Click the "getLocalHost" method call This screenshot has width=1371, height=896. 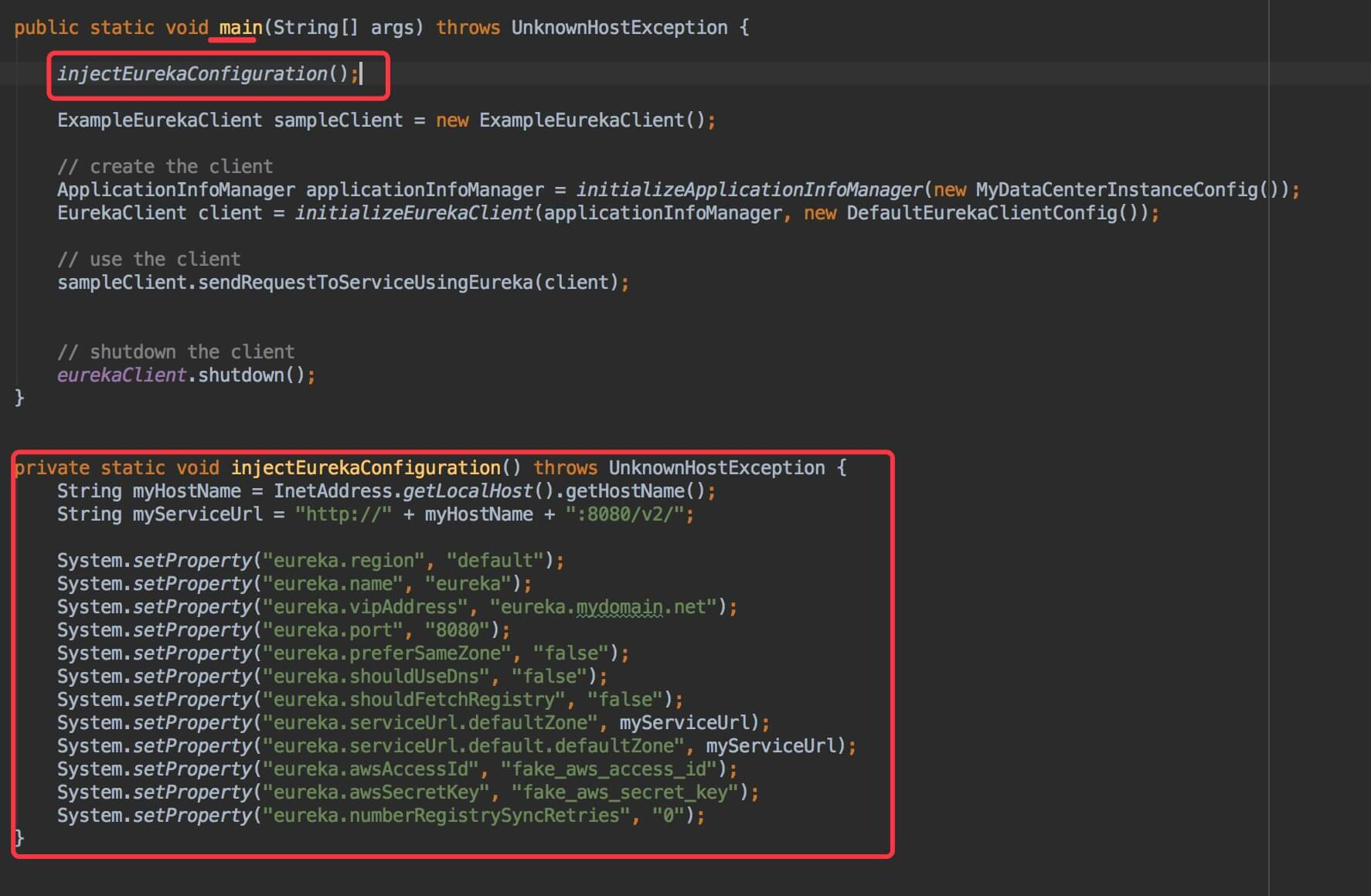coord(468,491)
